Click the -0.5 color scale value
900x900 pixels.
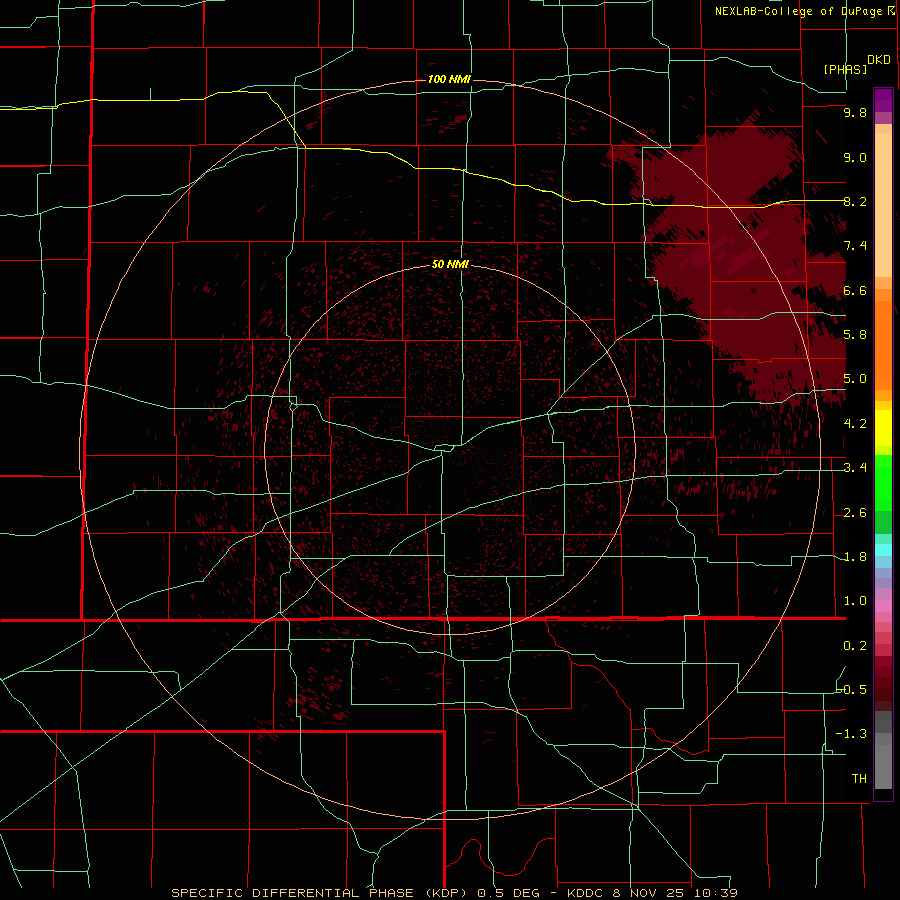[x=851, y=690]
